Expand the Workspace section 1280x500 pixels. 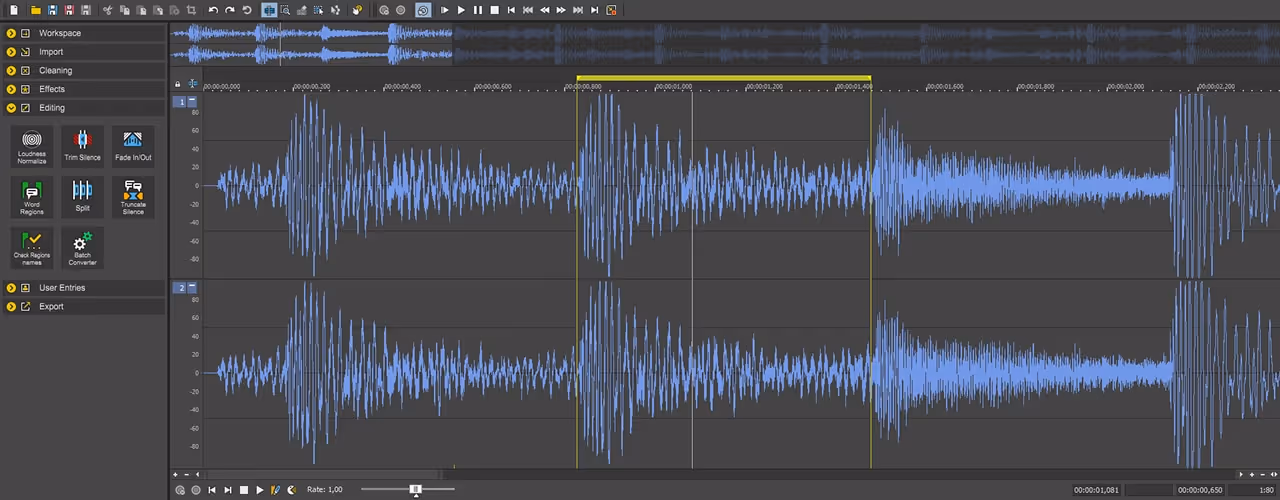tap(11, 33)
